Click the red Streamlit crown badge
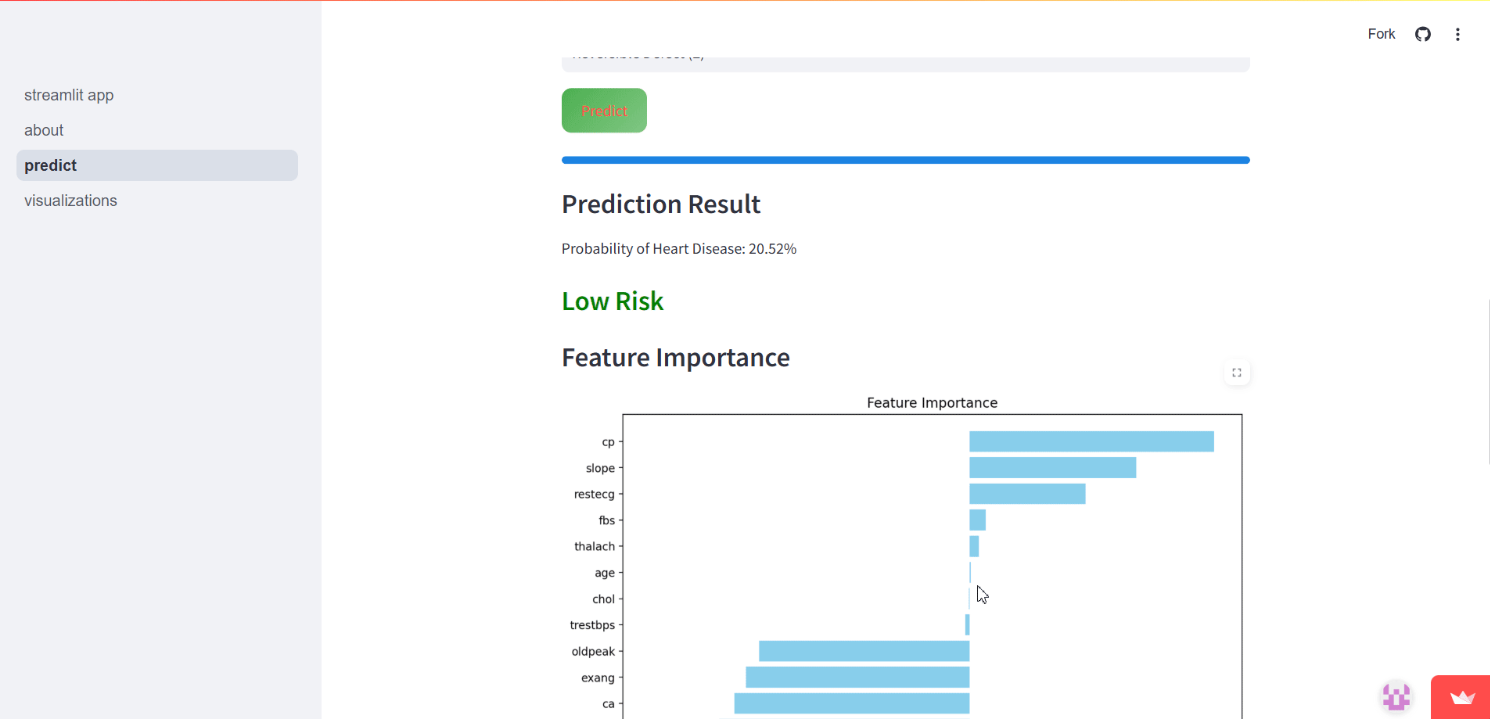The height and width of the screenshot is (719, 1490). coord(1461,697)
